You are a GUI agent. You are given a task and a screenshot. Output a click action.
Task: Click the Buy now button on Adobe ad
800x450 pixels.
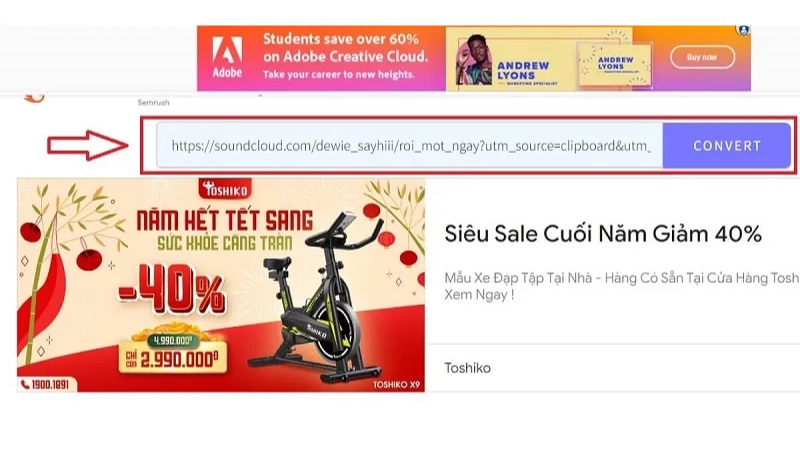702,57
